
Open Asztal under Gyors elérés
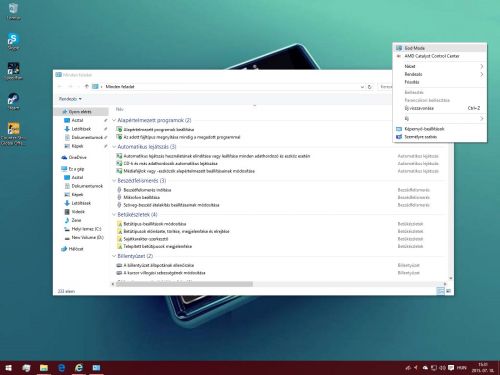77,120
